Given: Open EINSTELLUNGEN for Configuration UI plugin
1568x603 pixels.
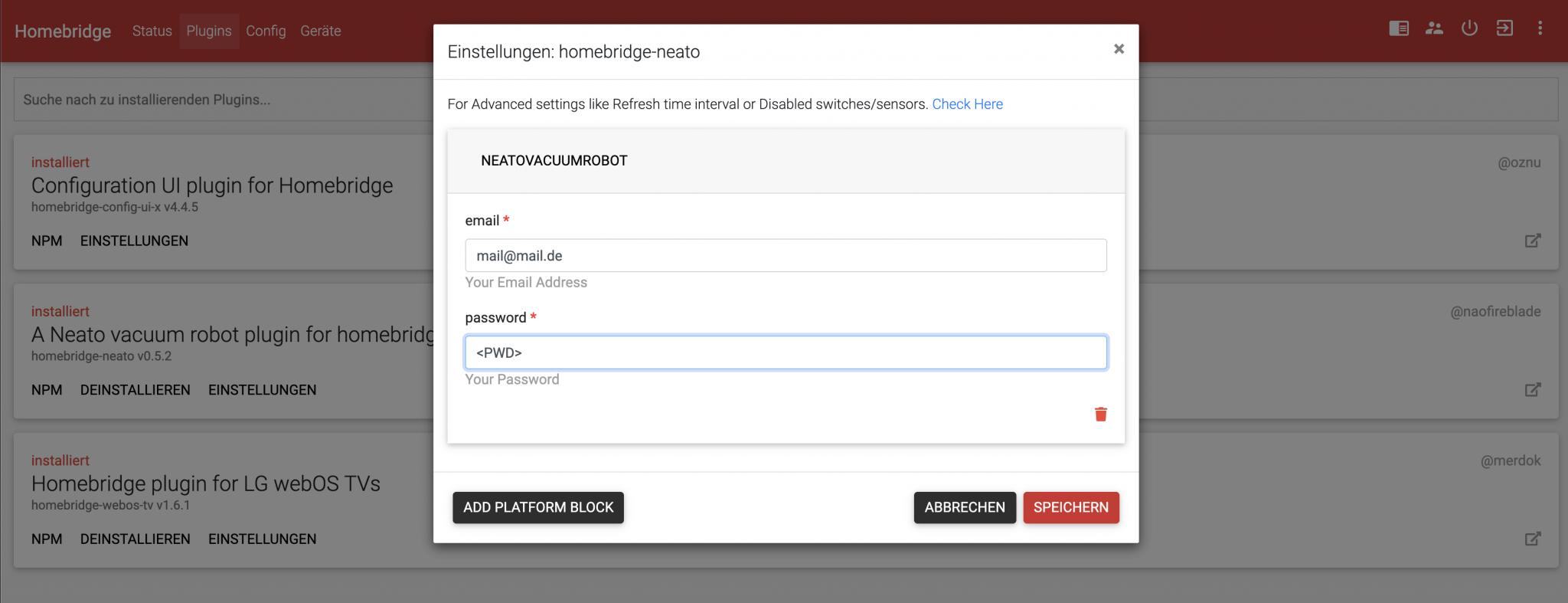Looking at the screenshot, I should click(134, 241).
